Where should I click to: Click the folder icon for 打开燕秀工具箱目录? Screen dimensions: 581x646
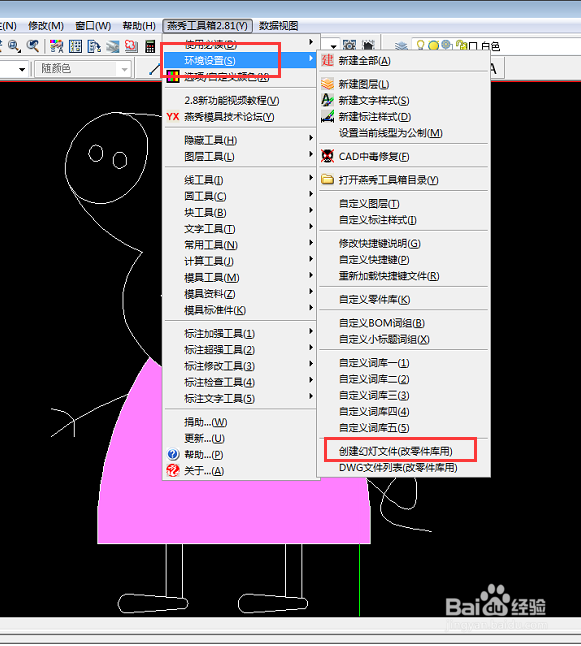coord(328,180)
